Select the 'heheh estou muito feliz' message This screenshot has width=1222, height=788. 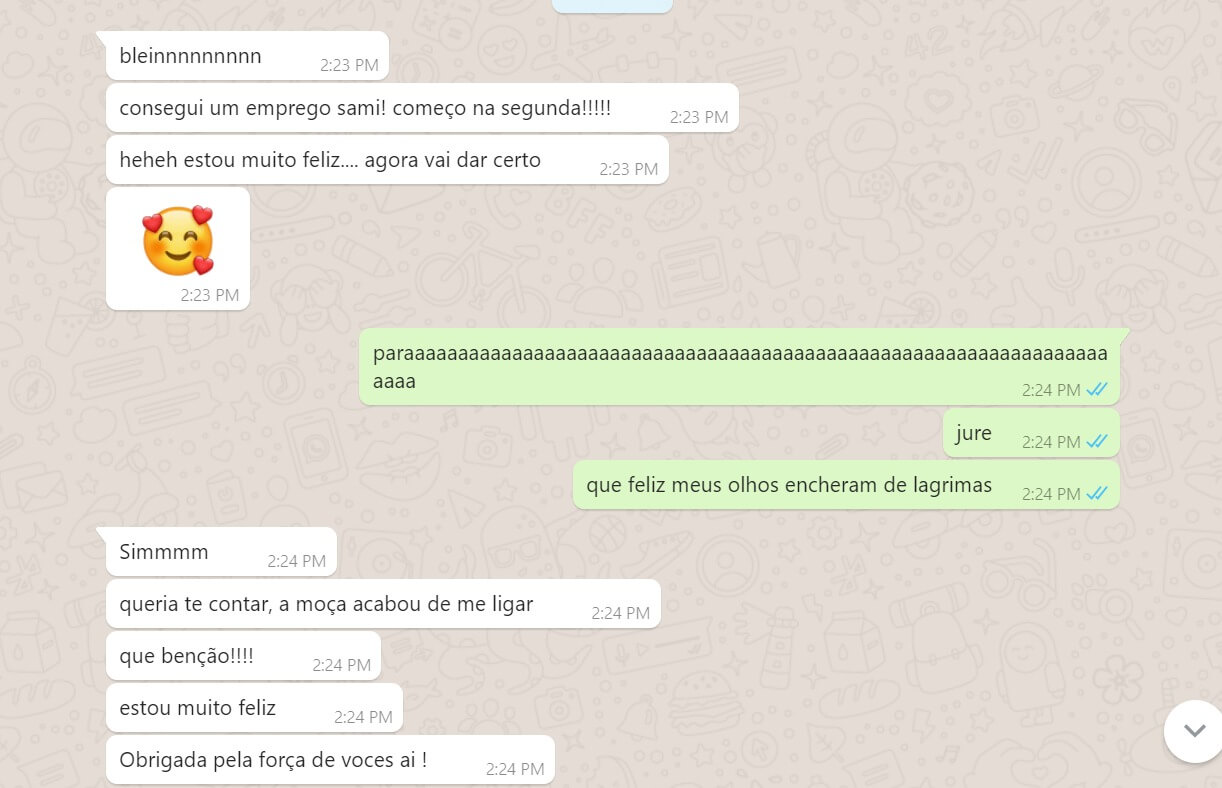coord(387,160)
